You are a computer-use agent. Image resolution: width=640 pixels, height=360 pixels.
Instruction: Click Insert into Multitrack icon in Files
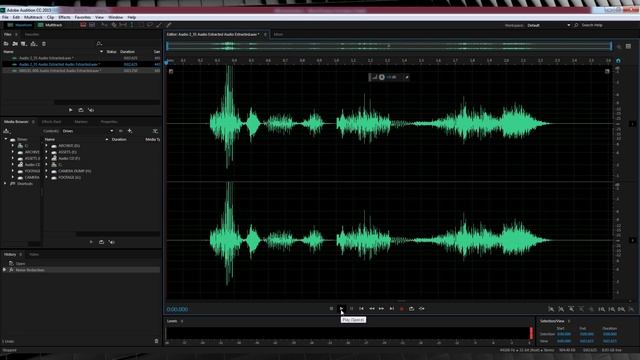(33, 44)
